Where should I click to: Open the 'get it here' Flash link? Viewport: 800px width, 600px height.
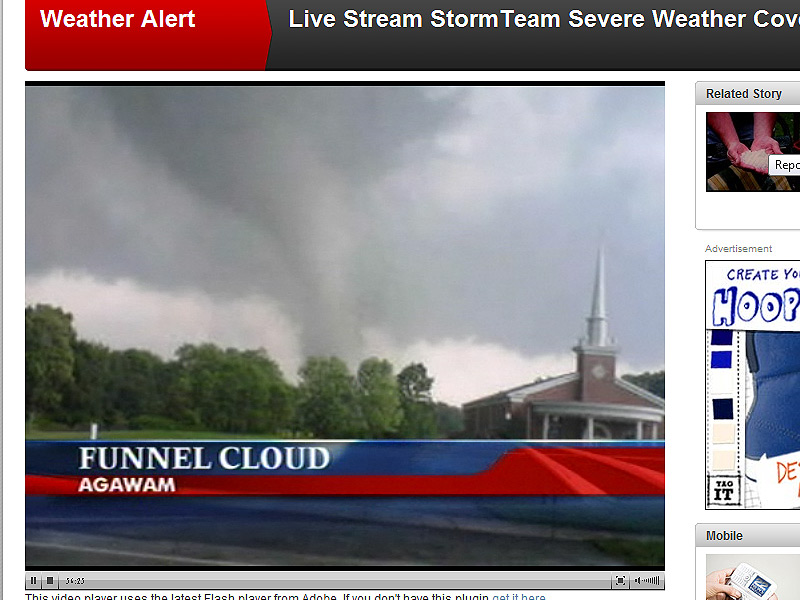(x=519, y=596)
